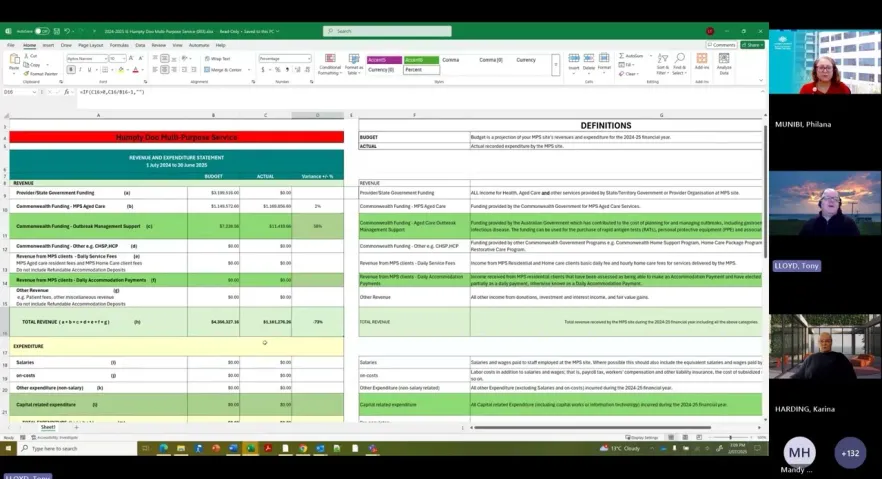Click the Comments button
882x479 pixels.
[x=722, y=45]
